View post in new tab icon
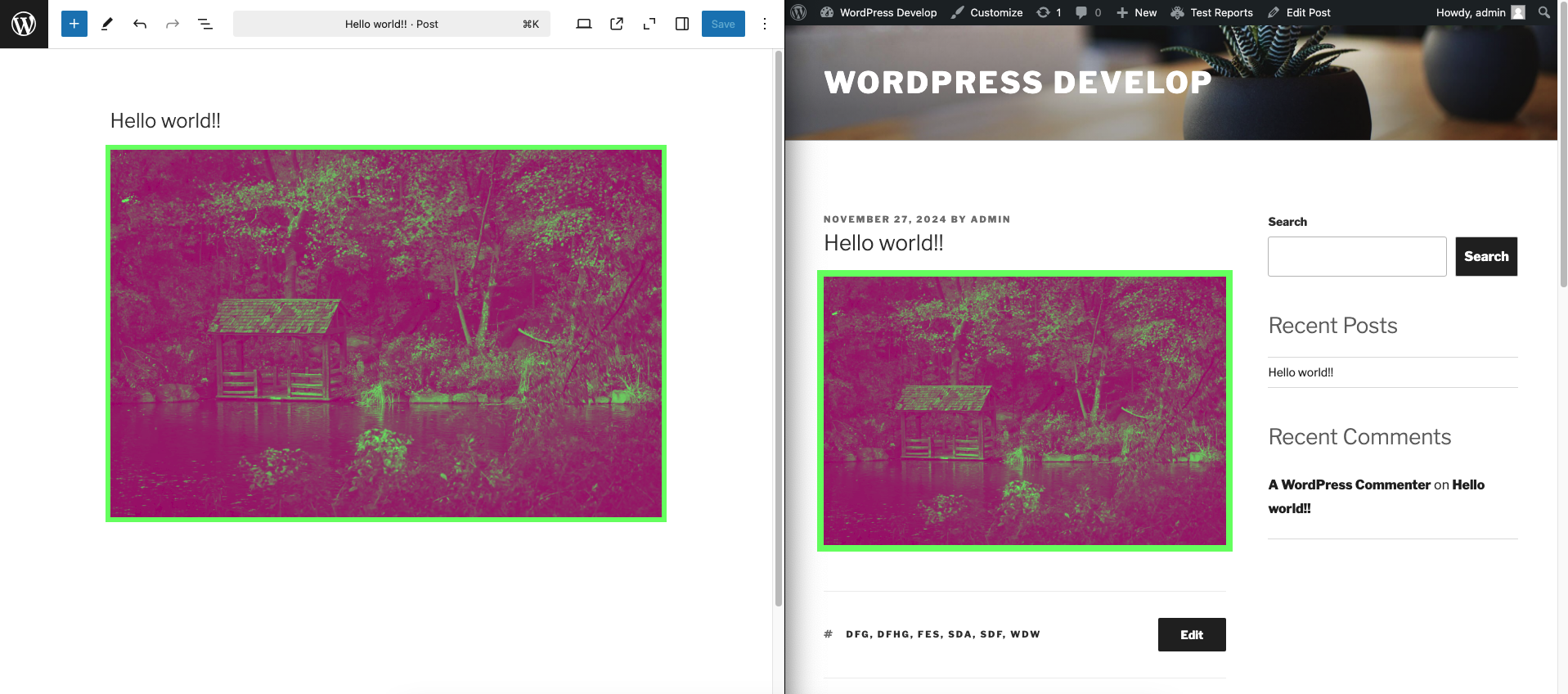The width and height of the screenshot is (1568, 694). [x=617, y=24]
